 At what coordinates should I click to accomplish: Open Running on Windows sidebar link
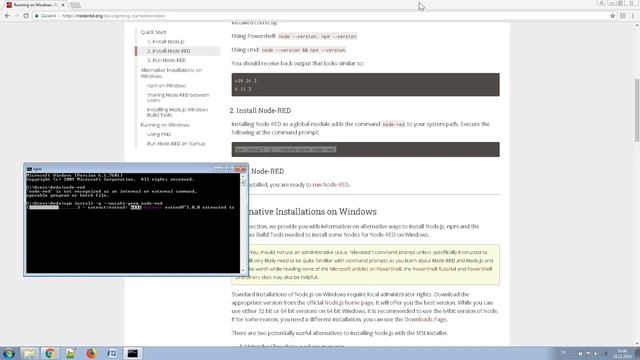tap(165, 124)
